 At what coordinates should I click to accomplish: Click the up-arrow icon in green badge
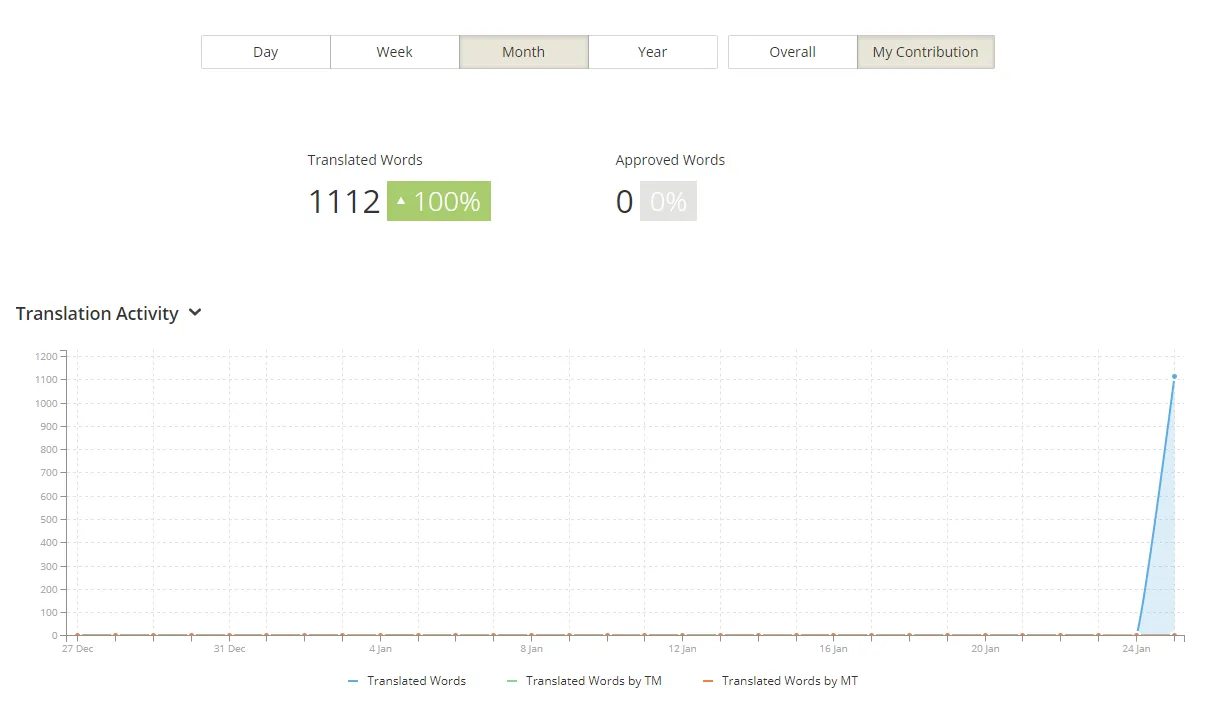[401, 201]
